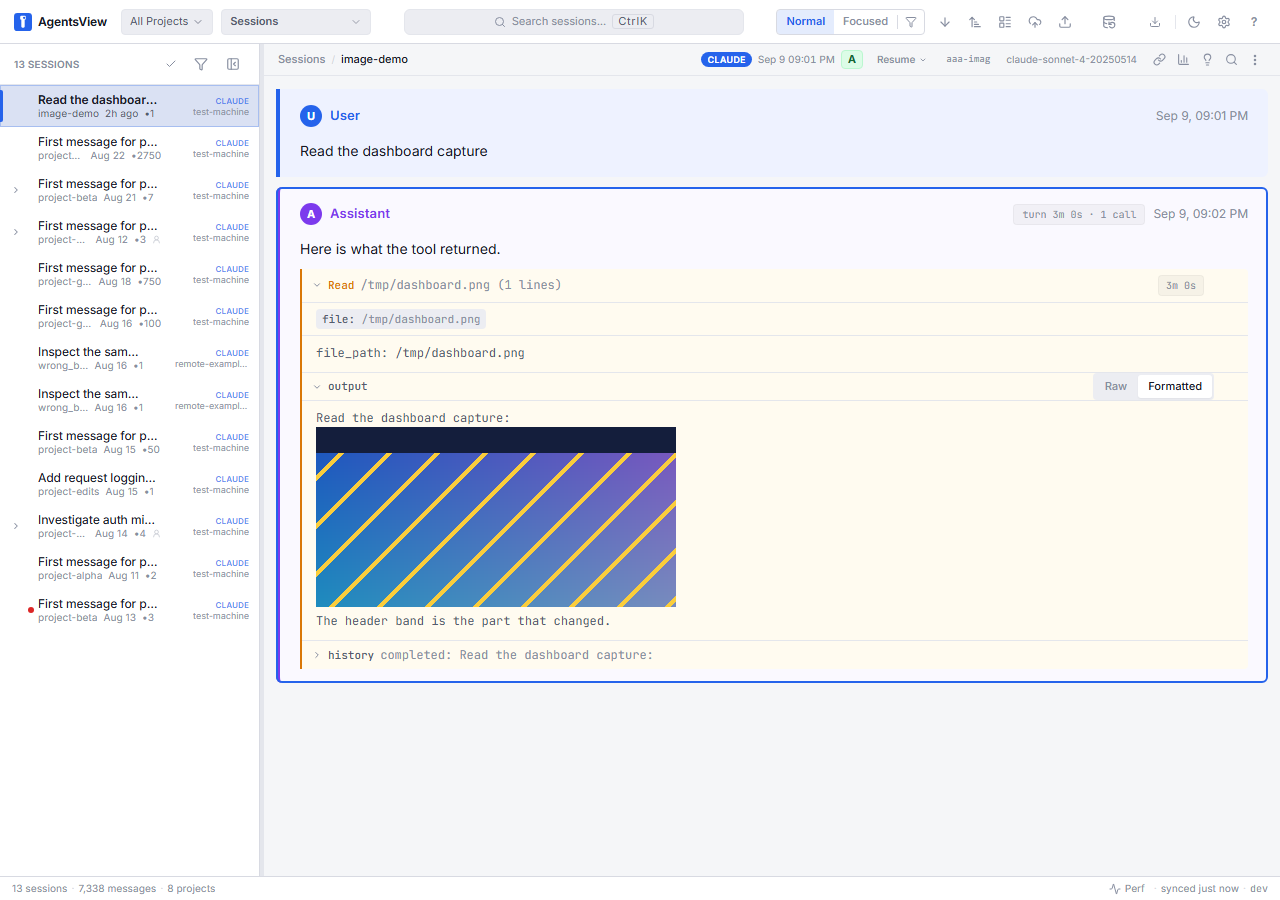Expand the project-beta Aug 21 session group

[x=15, y=190]
